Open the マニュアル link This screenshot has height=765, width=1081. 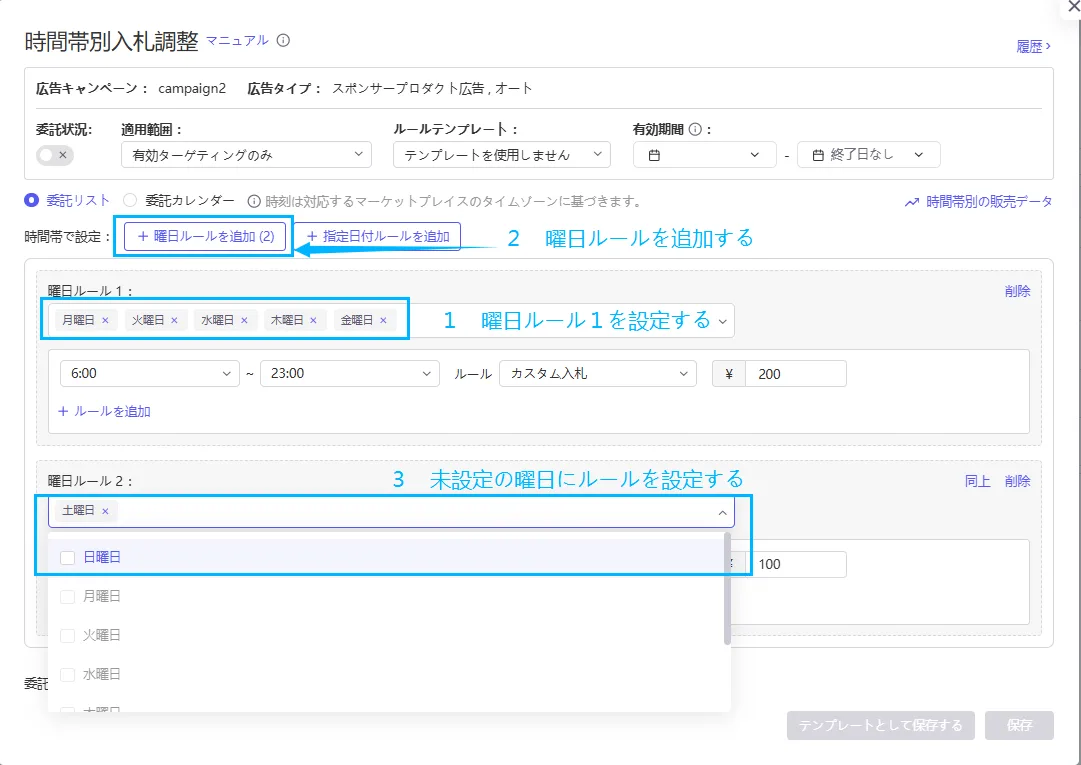point(237,40)
